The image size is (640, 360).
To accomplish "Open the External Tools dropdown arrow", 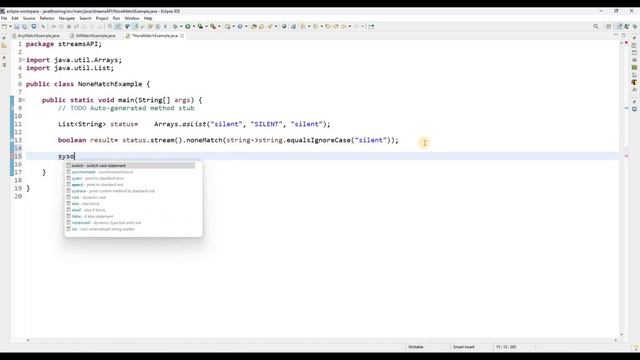I will point(219,27).
